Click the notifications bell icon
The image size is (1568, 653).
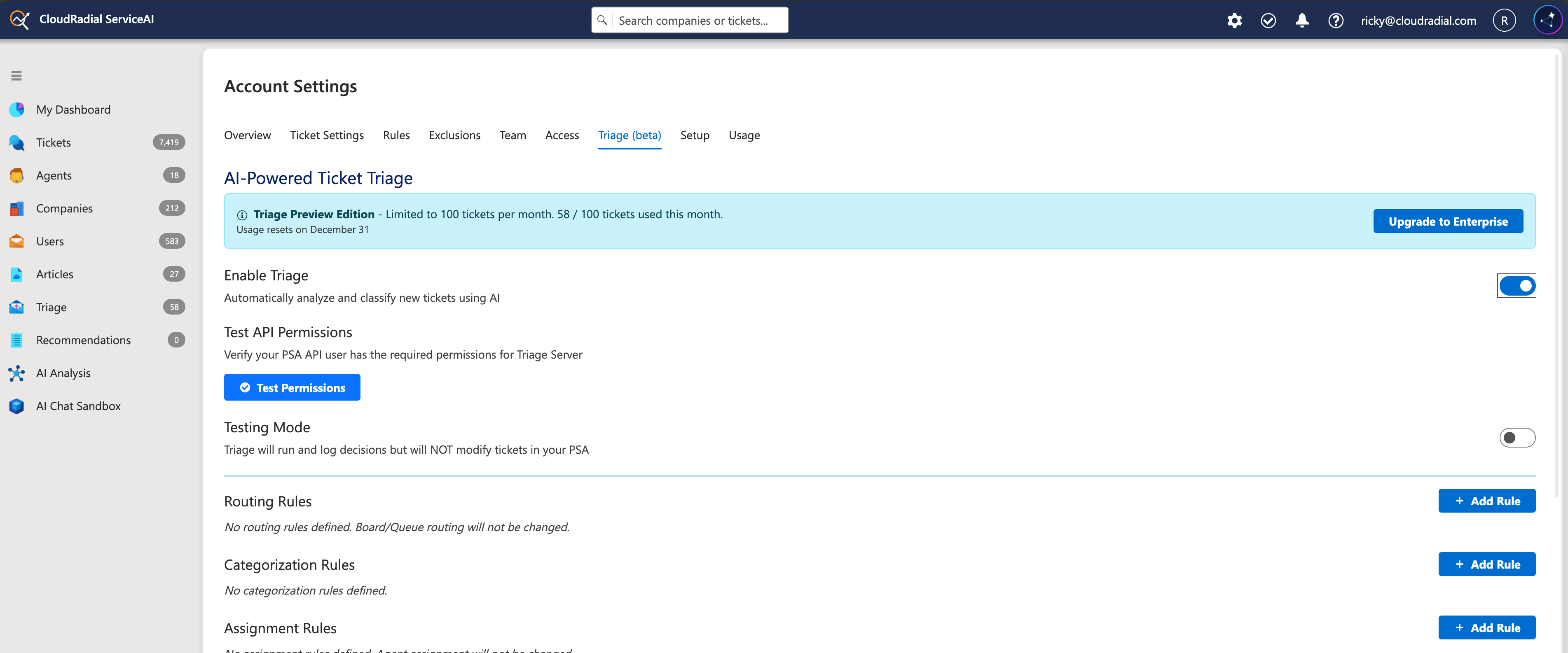pyautogui.click(x=1302, y=20)
